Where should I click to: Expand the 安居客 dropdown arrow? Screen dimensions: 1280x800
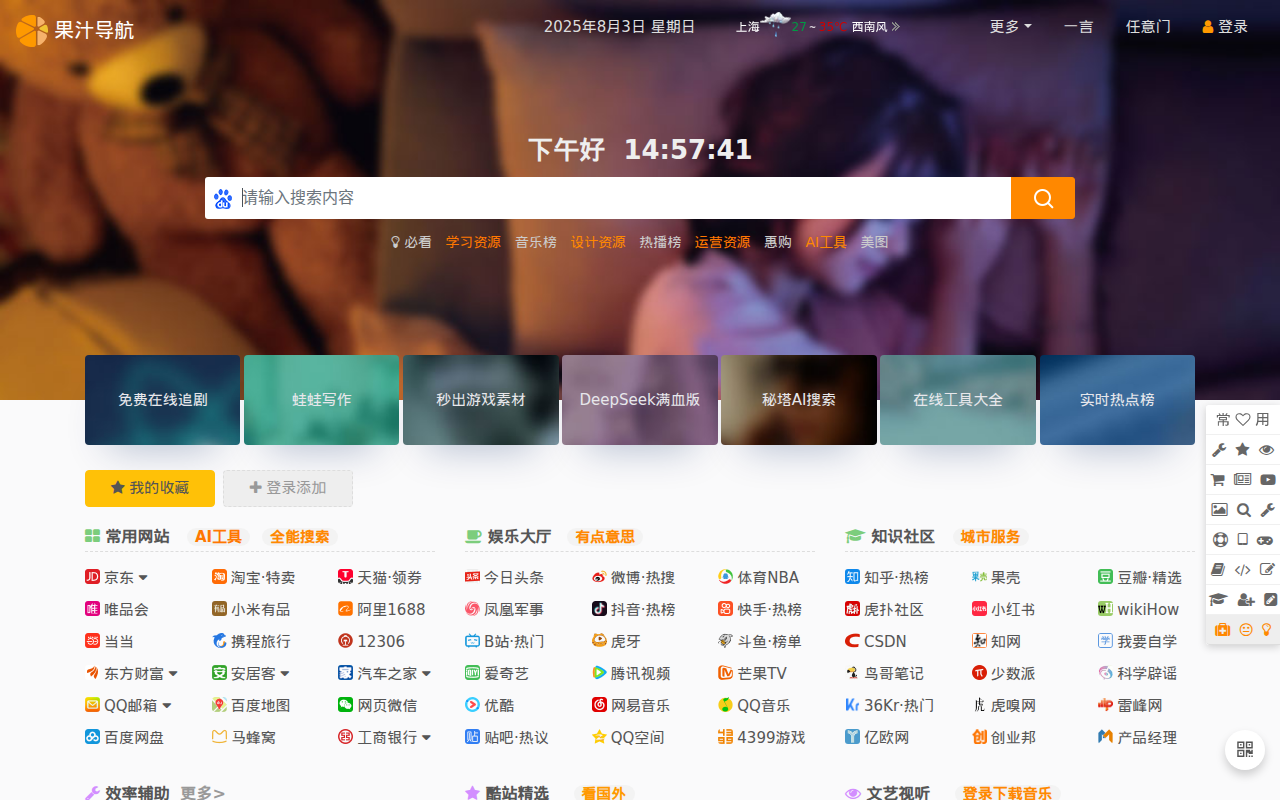pos(285,674)
